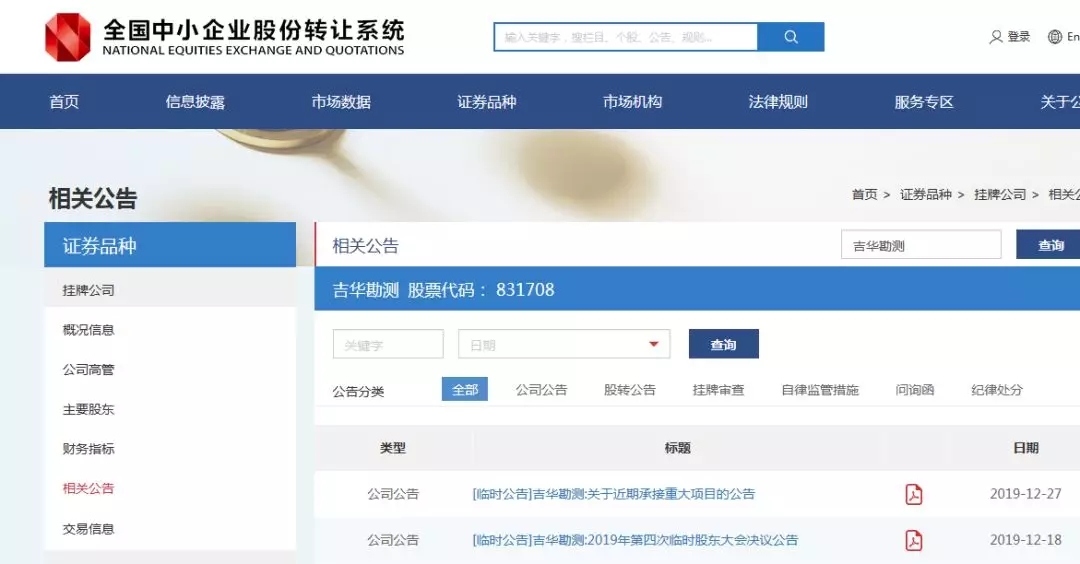Select 主要股东 in left sidebar

(88, 409)
